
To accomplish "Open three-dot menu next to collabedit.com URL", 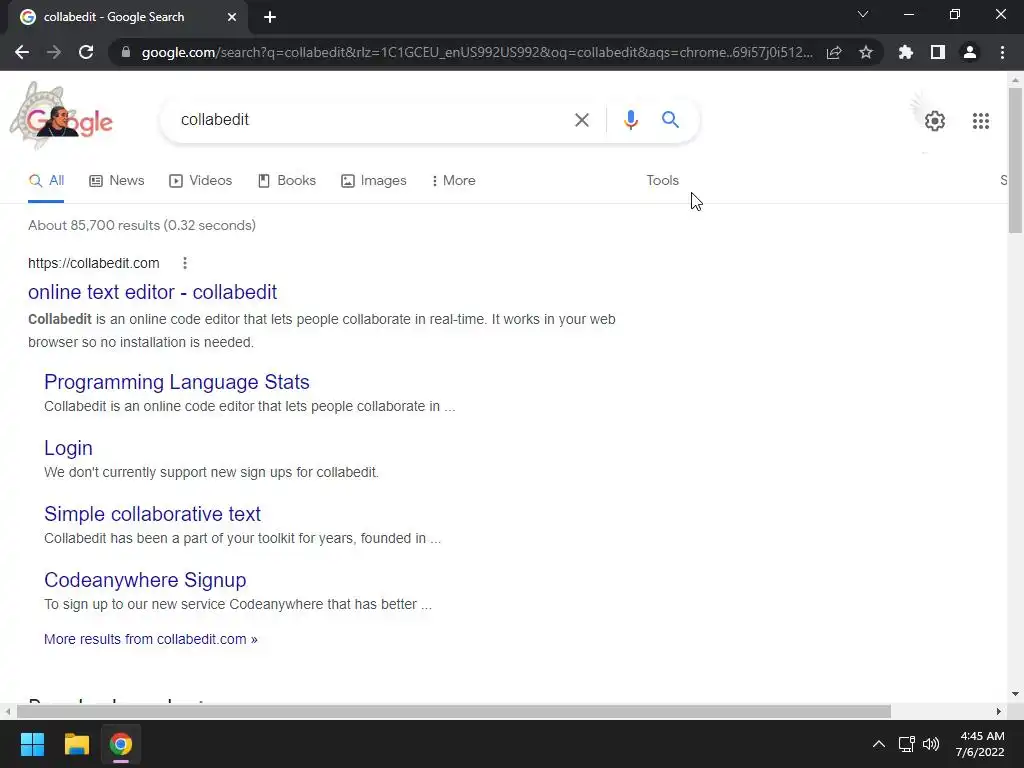I will 185,263.
